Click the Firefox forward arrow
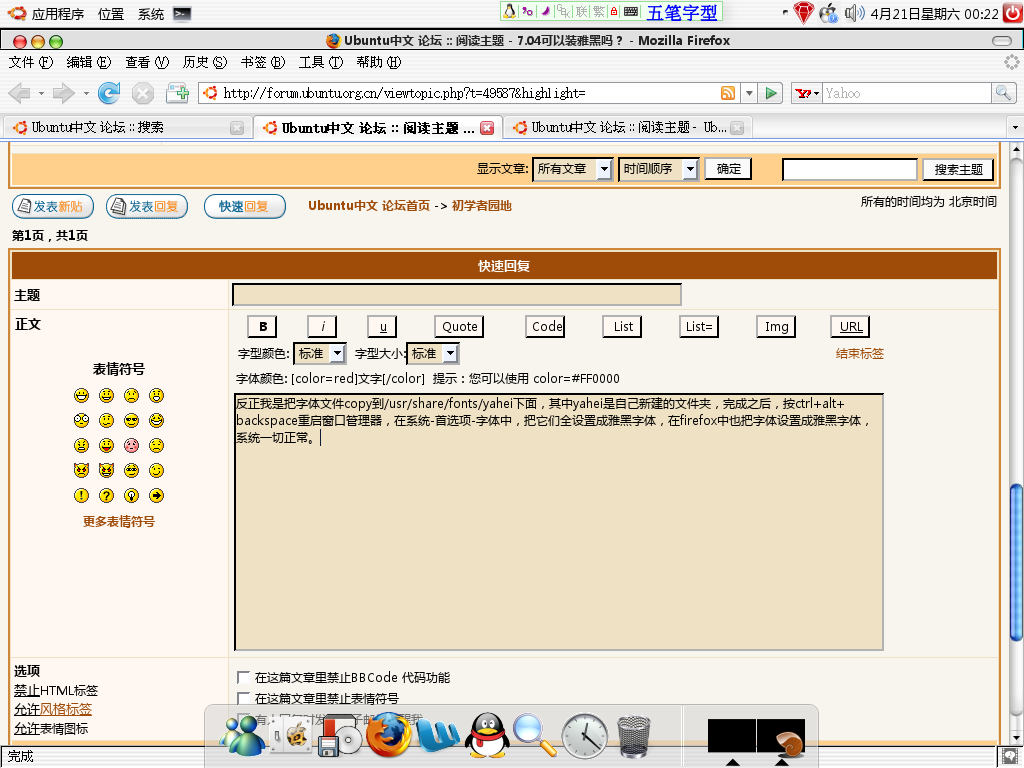1024x768 pixels. pyautogui.click(x=63, y=93)
